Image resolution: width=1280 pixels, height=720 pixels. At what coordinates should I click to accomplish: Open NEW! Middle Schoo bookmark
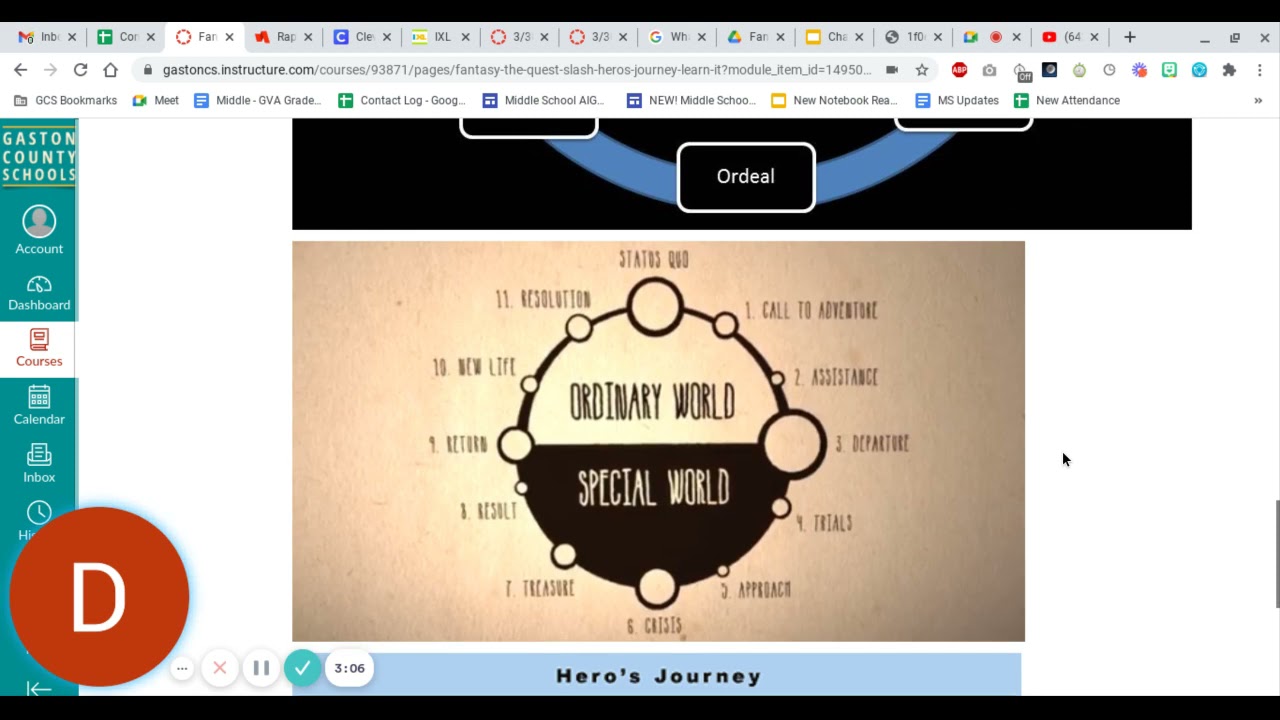(691, 100)
